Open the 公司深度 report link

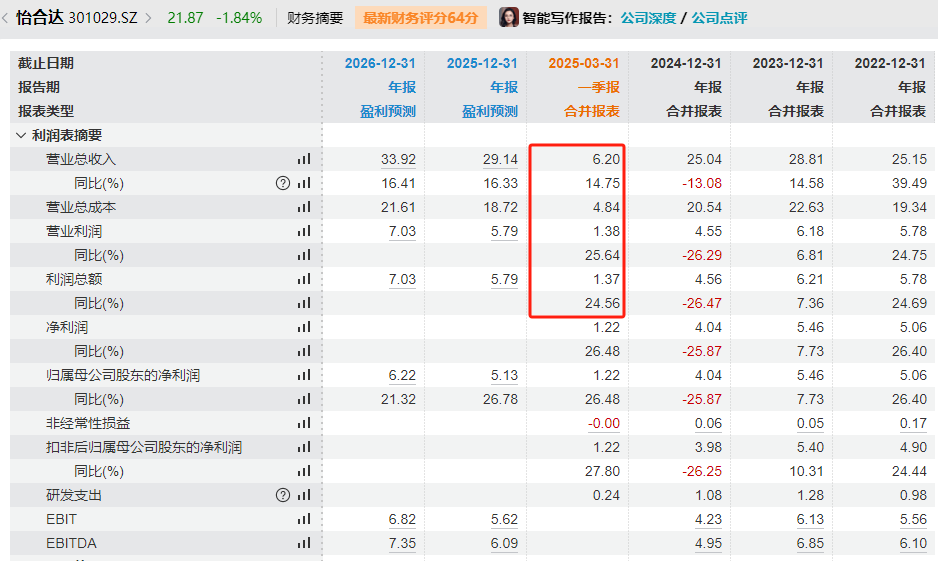(x=648, y=18)
